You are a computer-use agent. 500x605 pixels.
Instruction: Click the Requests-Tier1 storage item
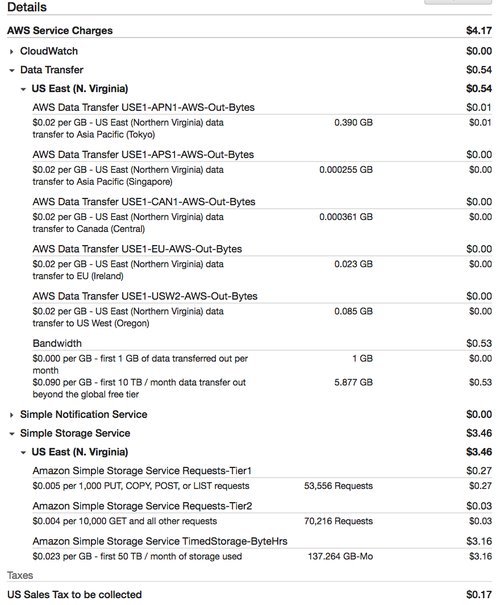(x=142, y=471)
